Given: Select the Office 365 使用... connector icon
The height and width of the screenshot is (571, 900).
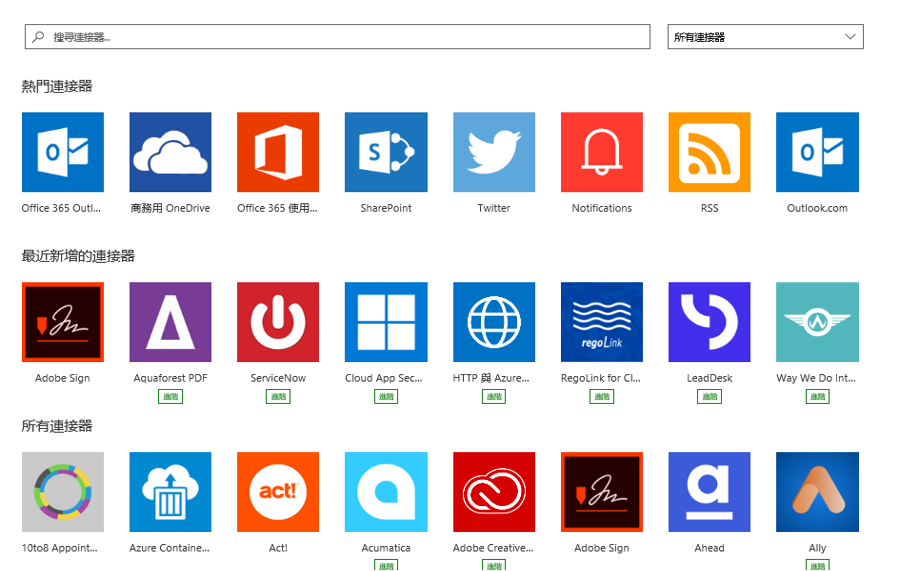Looking at the screenshot, I should pos(278,152).
